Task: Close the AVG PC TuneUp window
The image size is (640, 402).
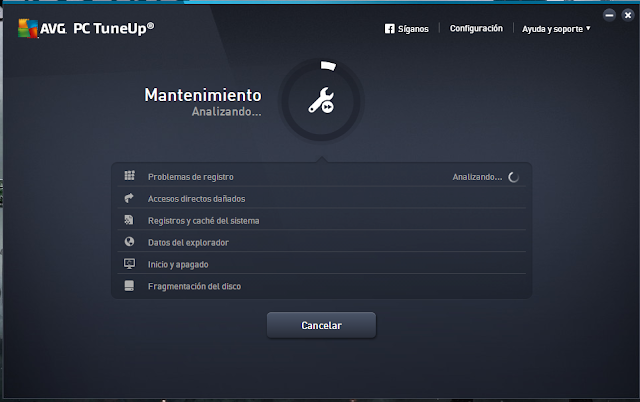Action: [x=628, y=16]
